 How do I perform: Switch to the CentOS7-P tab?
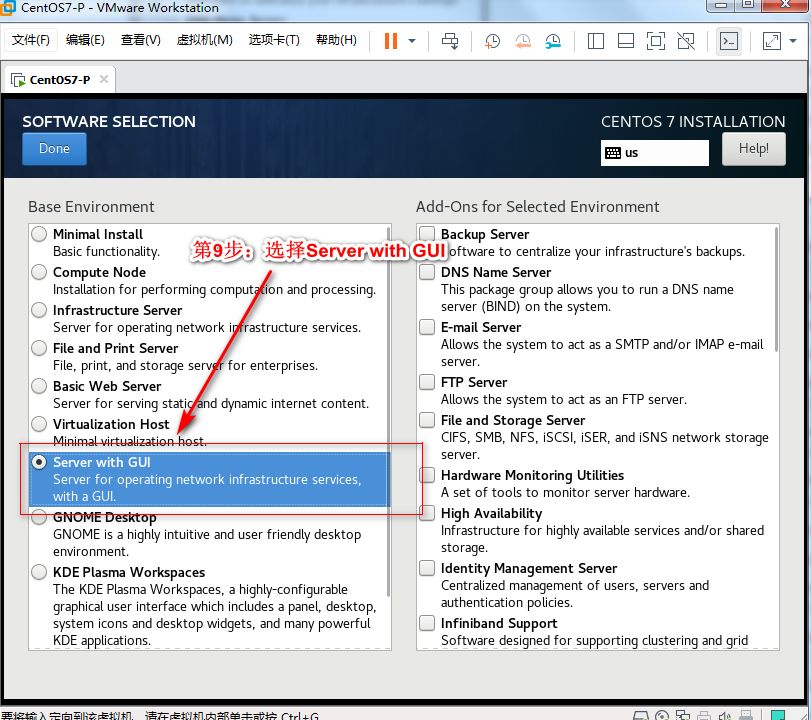[x=59, y=79]
